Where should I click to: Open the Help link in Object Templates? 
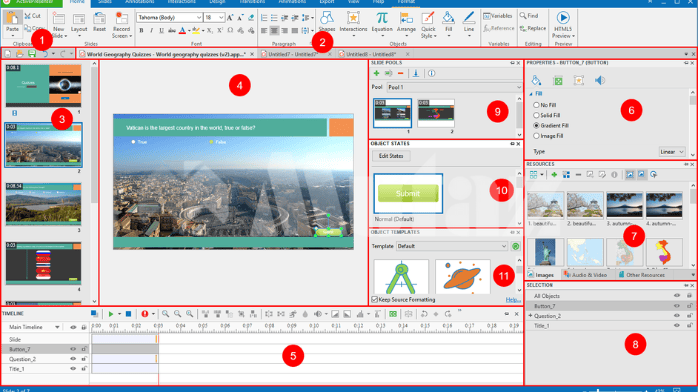513,300
